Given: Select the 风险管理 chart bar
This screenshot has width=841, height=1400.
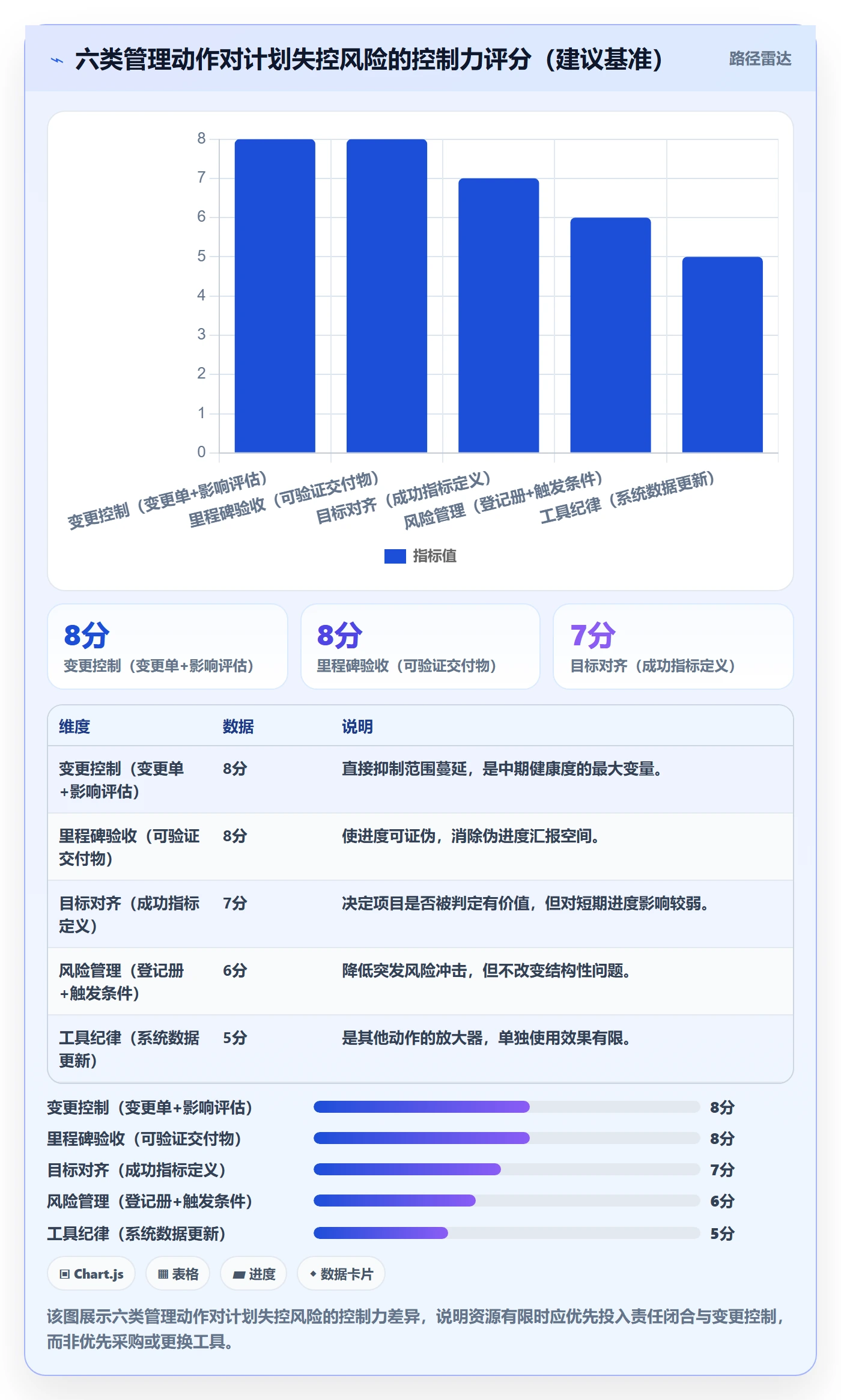Looking at the screenshot, I should pos(610,335).
